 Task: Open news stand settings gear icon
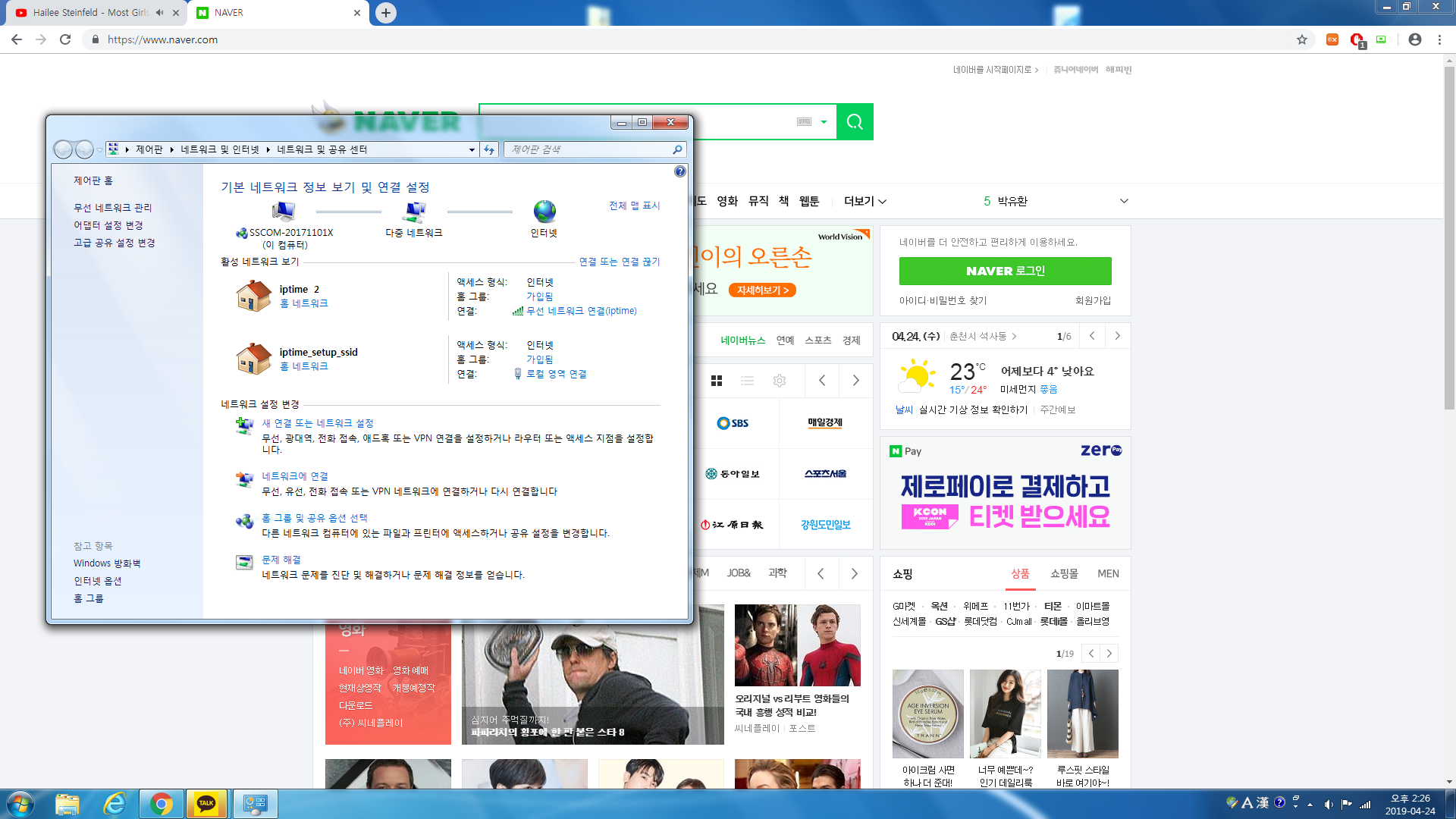click(780, 381)
